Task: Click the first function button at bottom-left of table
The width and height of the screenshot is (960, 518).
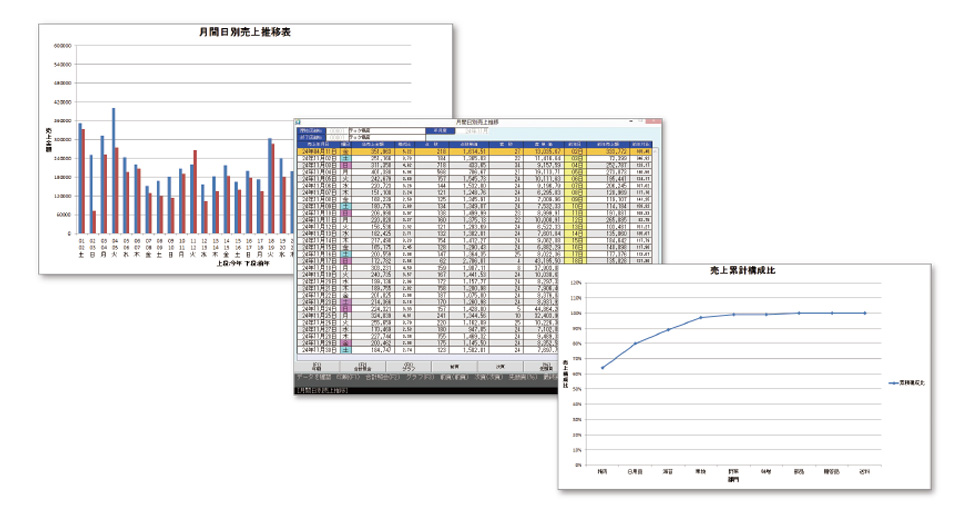Action: (x=316, y=367)
